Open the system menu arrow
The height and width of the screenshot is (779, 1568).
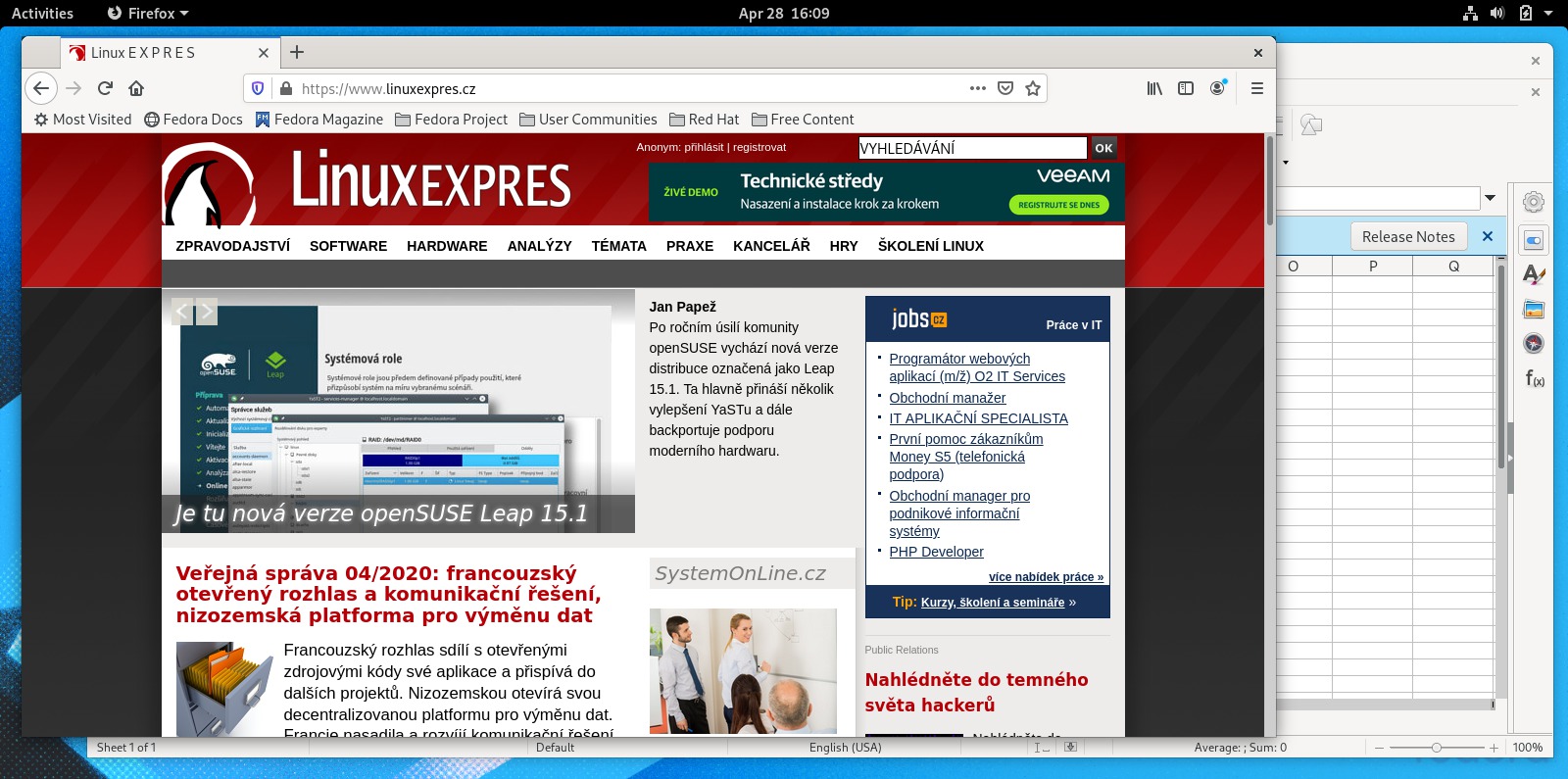pos(1548,13)
